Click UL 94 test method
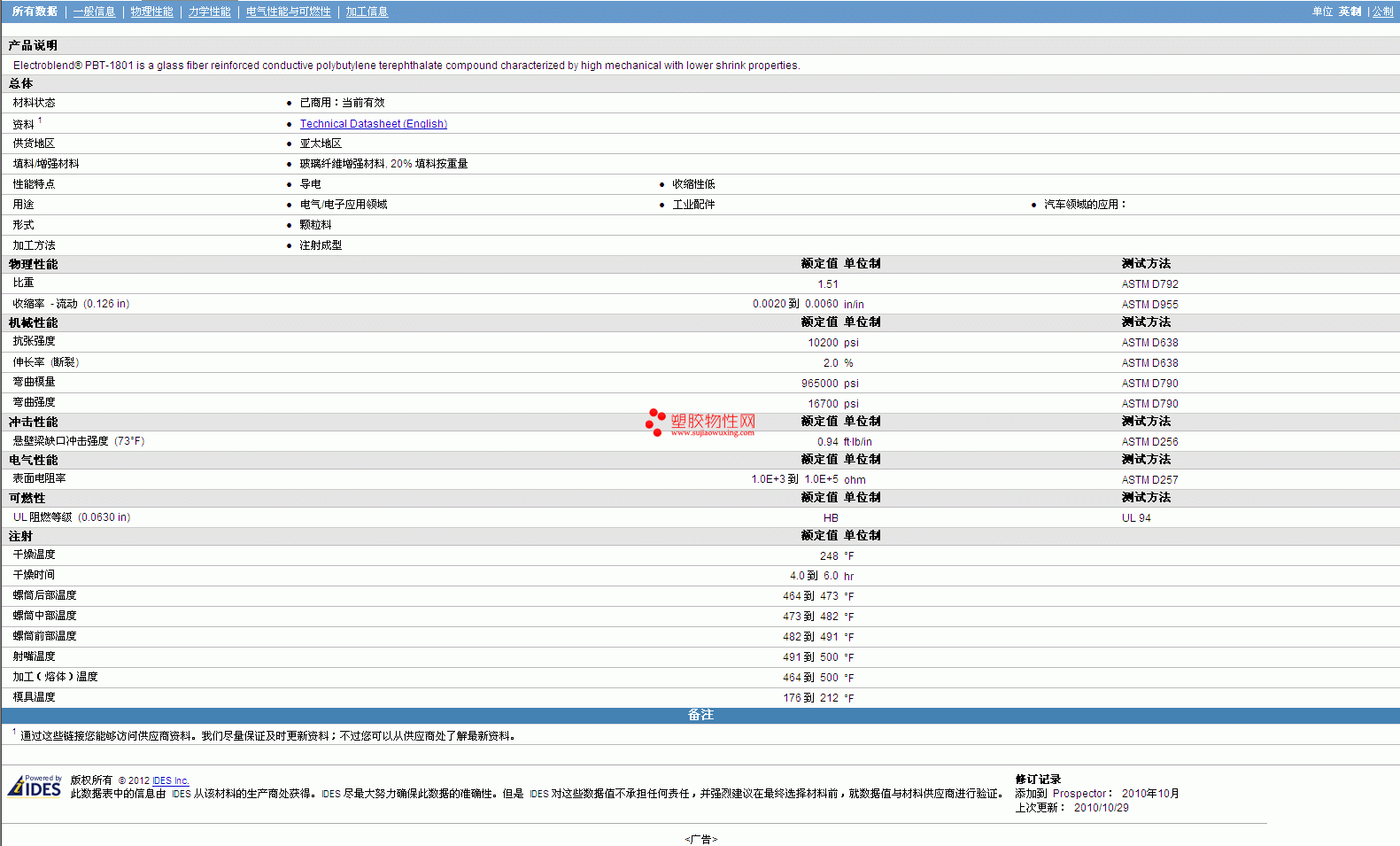Screen dimensions: 1400x846 click(1136, 518)
